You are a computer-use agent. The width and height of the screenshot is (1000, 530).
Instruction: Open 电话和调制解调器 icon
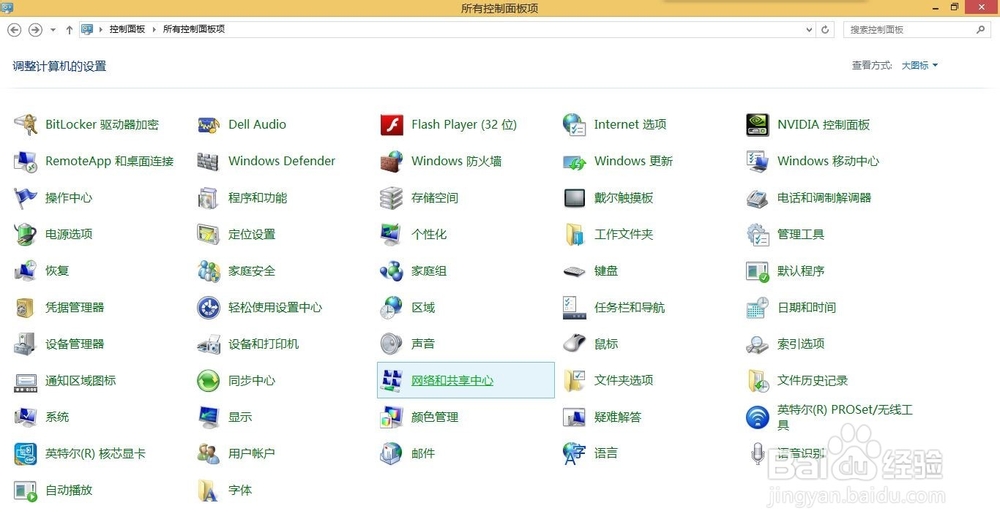pos(758,198)
